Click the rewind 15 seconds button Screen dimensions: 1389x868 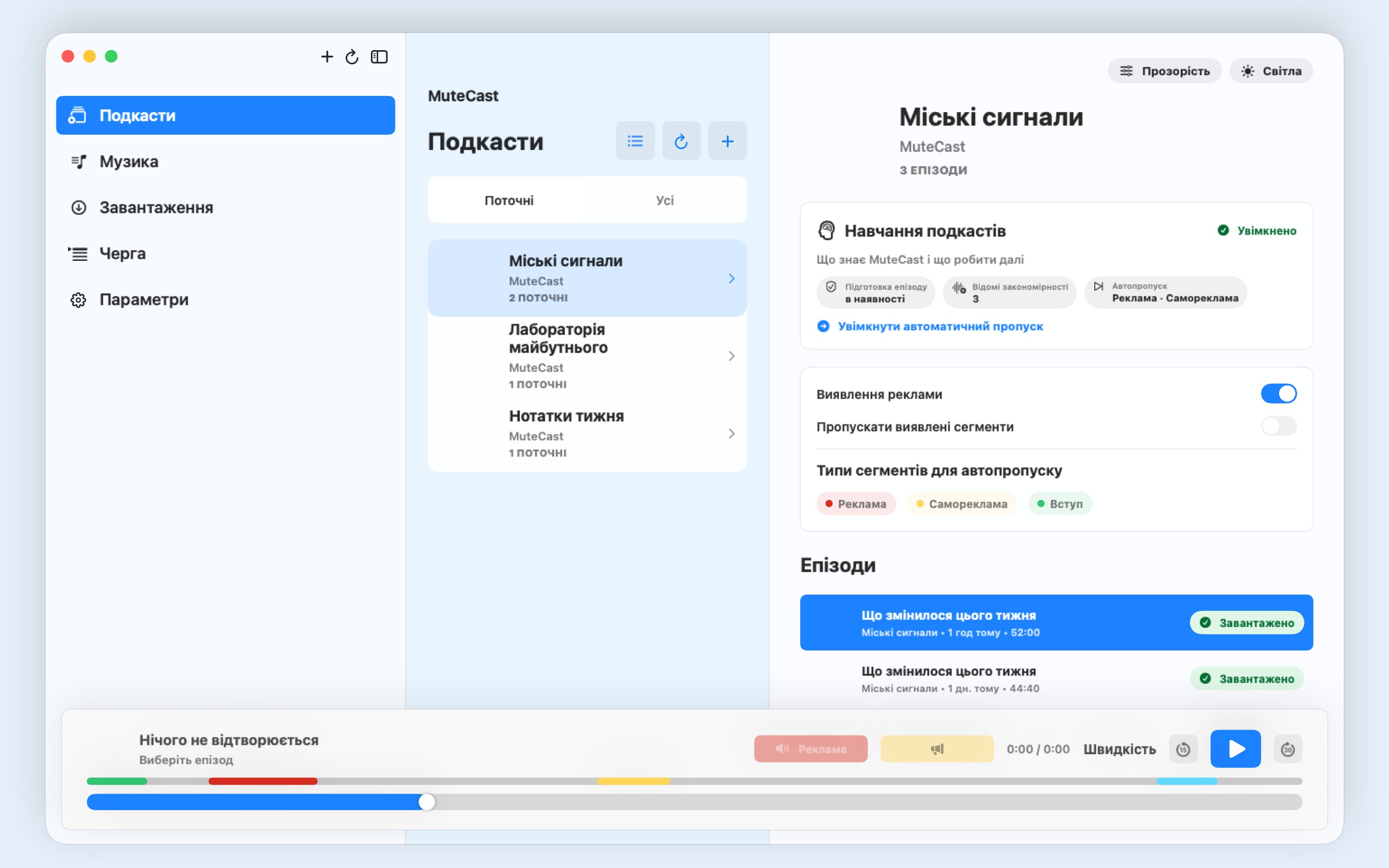[1183, 749]
